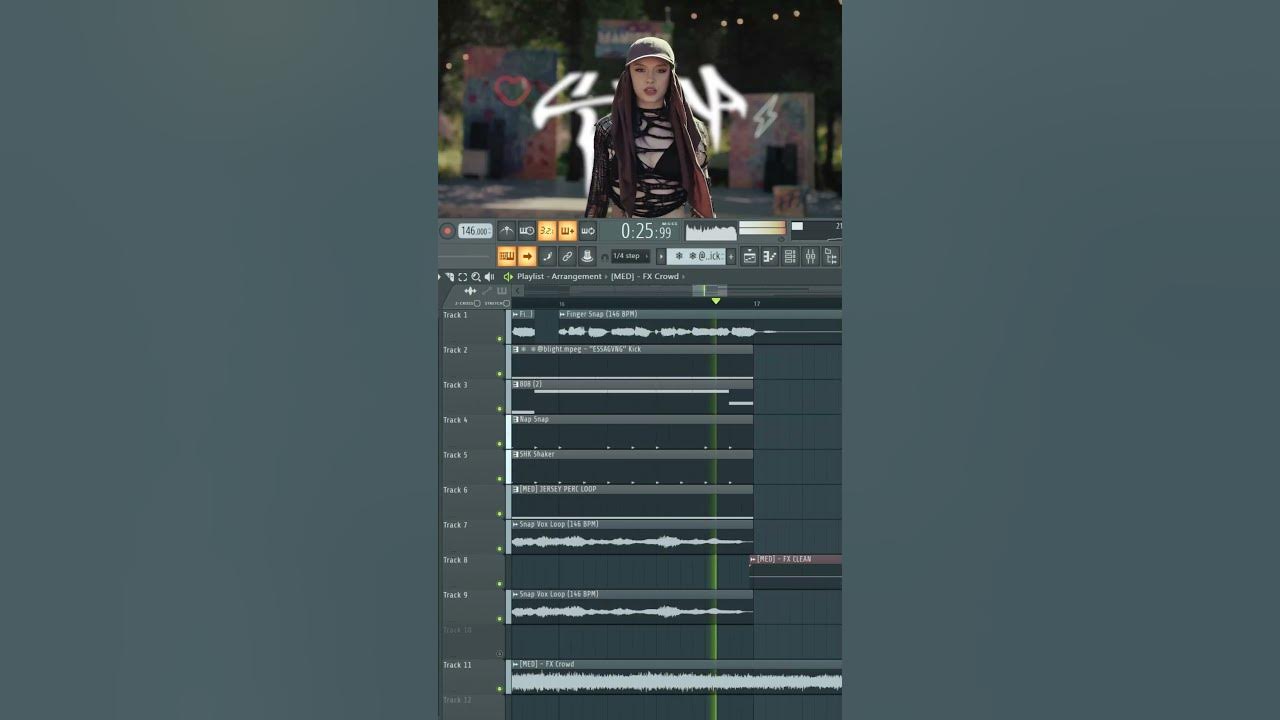Image resolution: width=1280 pixels, height=720 pixels.
Task: Open [MED] JERSEY PERC LOOP clip menu
Action: click(516, 490)
